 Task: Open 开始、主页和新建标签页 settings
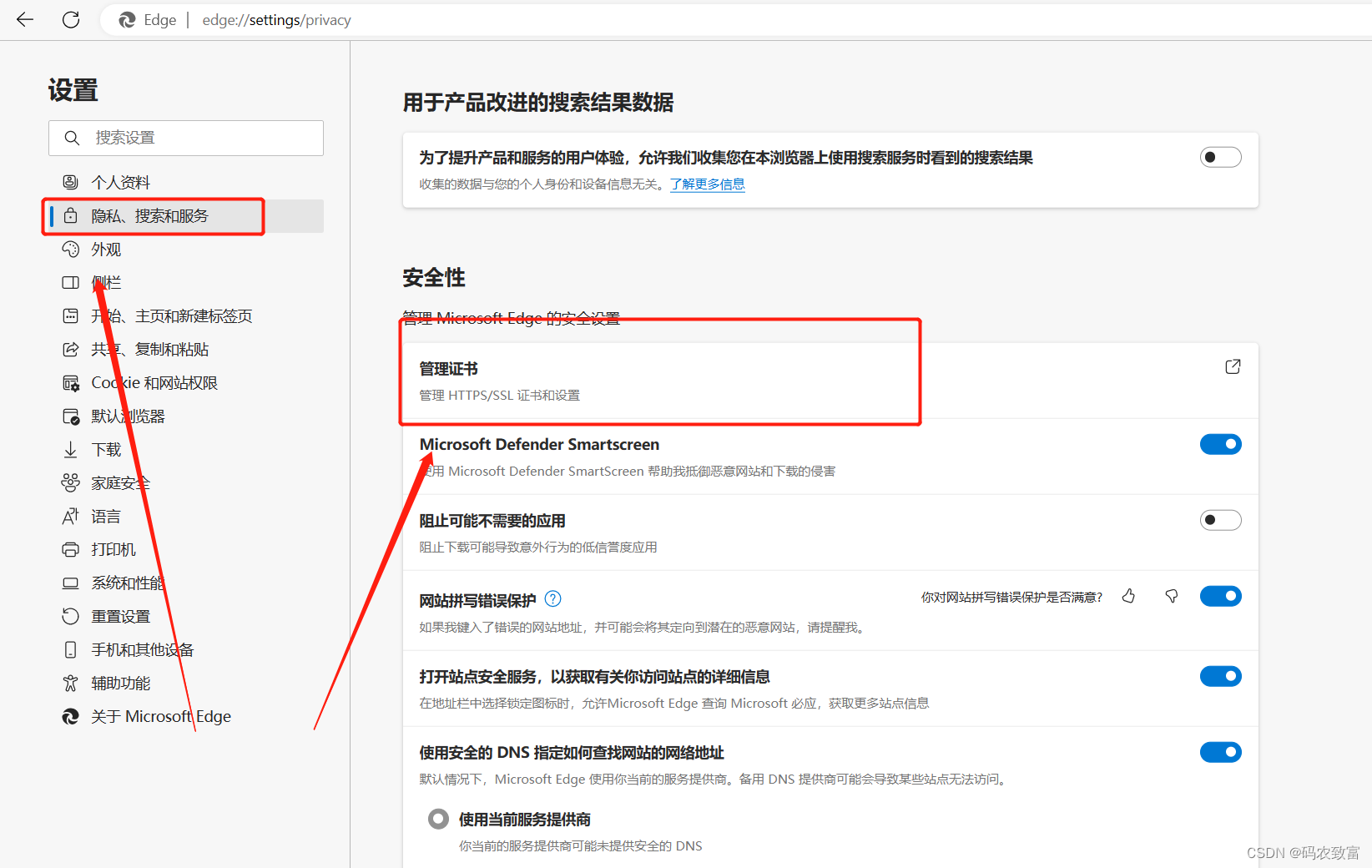186,315
